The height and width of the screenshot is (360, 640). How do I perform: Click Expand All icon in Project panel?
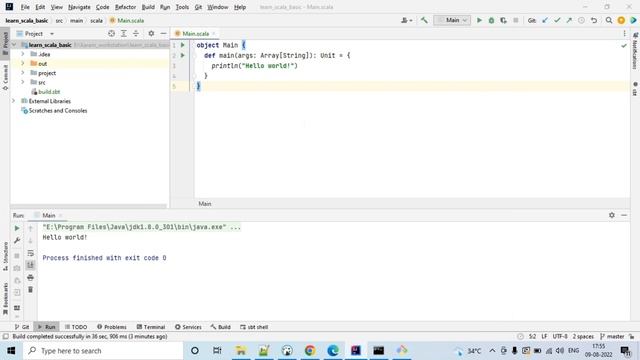[x=124, y=33]
